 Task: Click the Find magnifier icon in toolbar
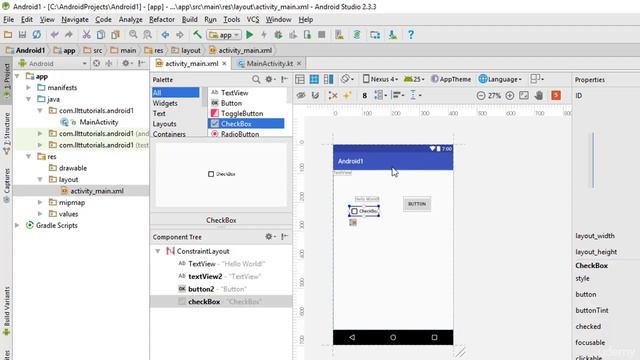click(x=133, y=35)
